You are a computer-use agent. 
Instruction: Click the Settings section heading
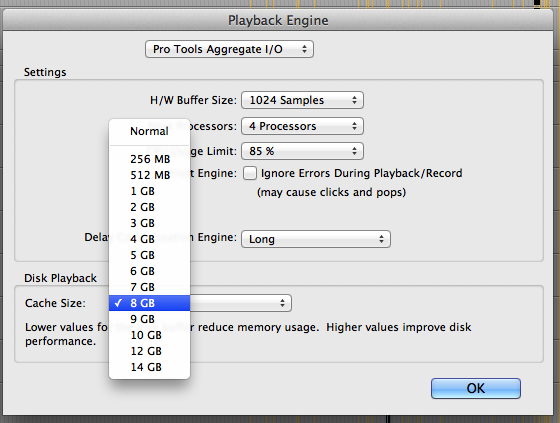[45, 72]
